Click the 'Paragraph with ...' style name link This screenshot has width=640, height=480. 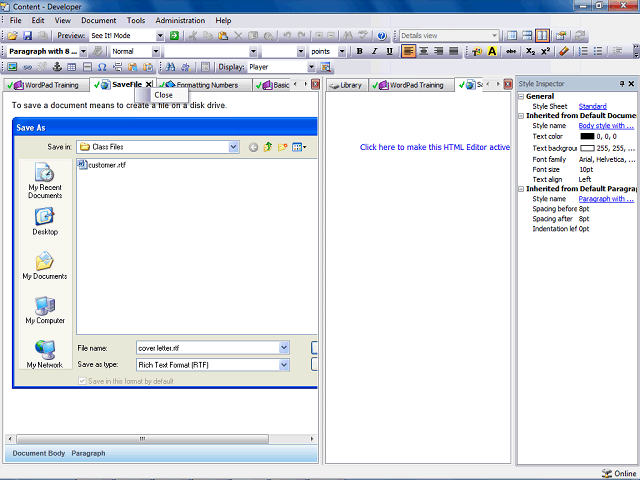click(x=606, y=199)
